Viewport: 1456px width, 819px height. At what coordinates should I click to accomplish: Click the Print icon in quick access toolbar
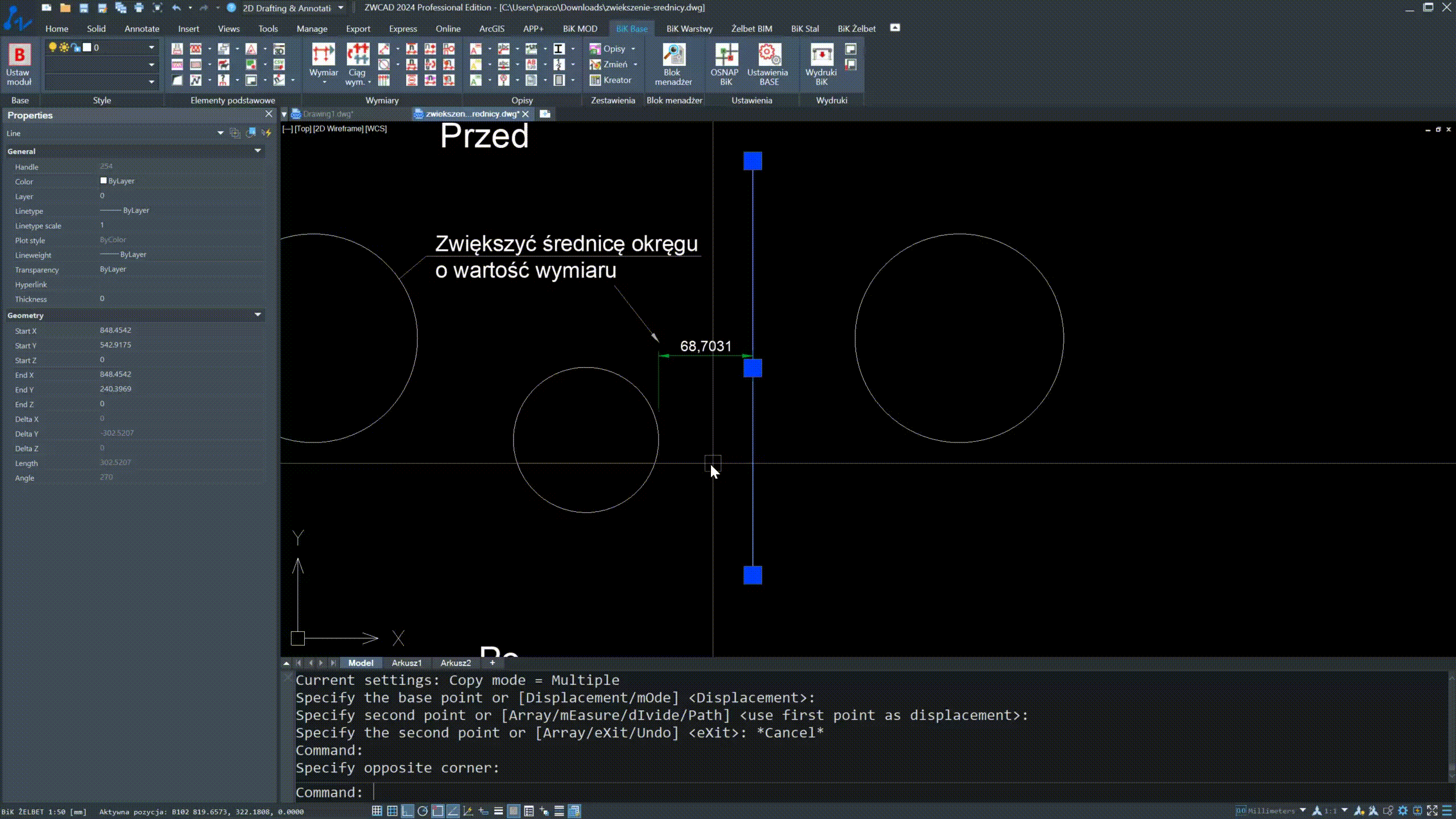(139, 7)
